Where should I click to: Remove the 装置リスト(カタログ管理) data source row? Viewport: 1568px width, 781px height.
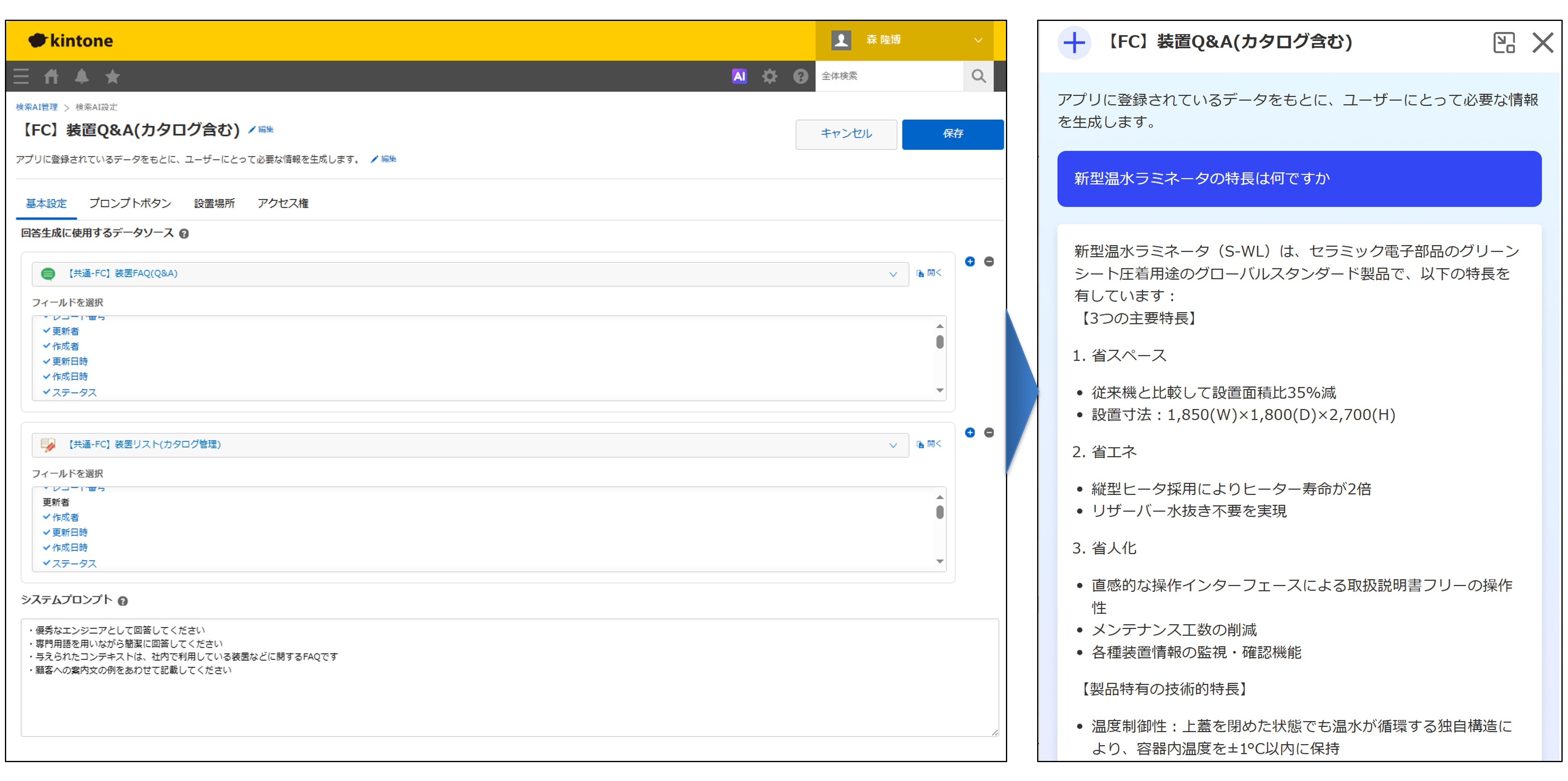click(x=989, y=433)
